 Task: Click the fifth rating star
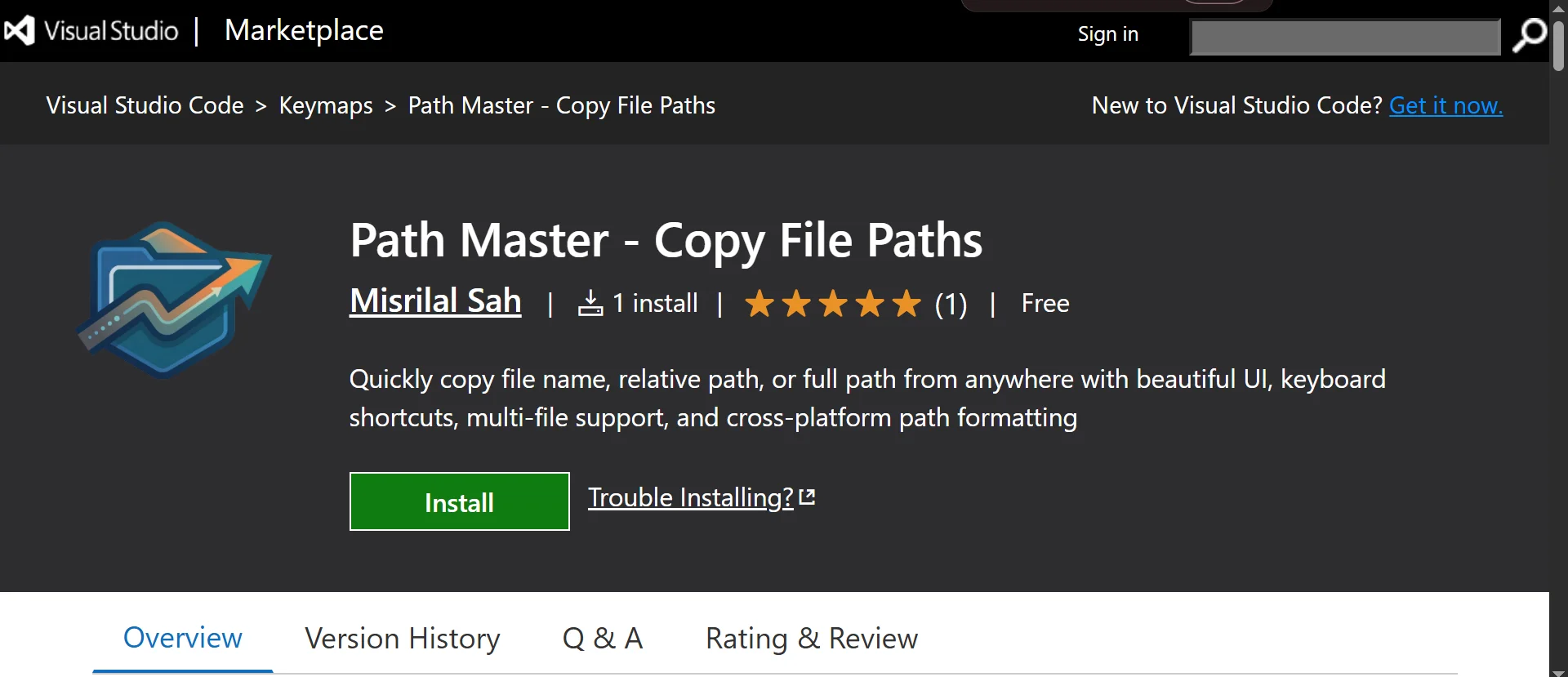coord(906,303)
